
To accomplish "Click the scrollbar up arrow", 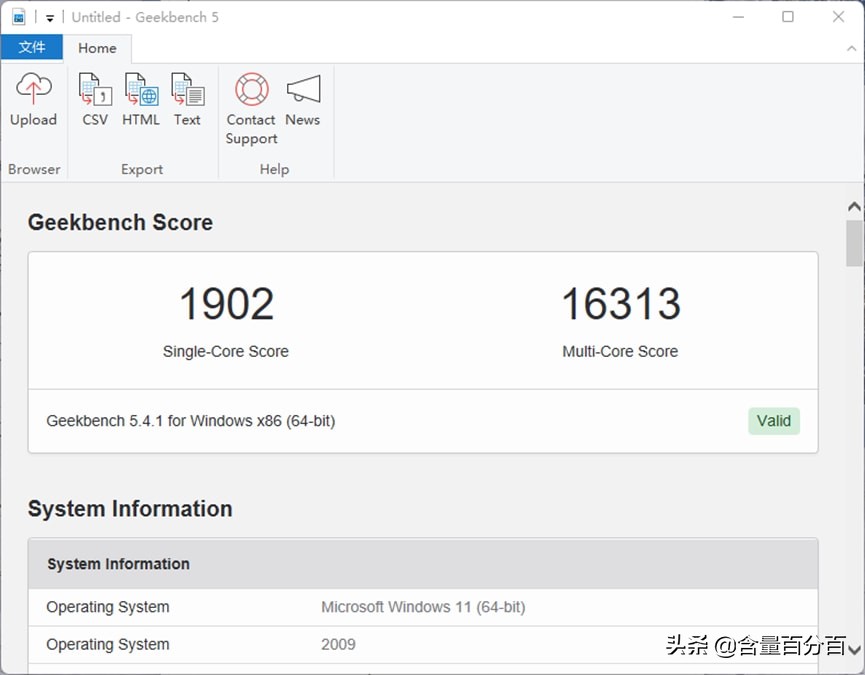I will (x=854, y=207).
